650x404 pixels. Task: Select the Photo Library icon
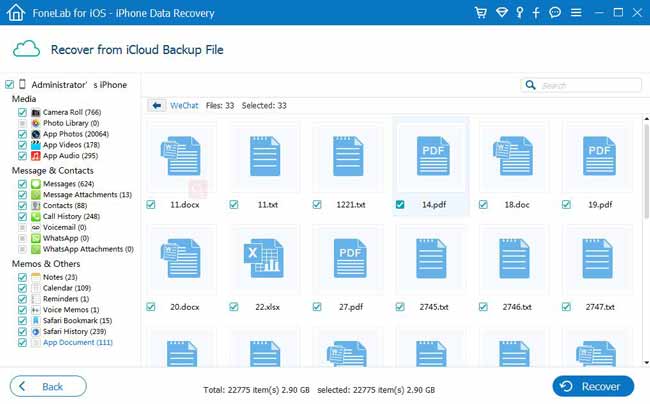coord(36,123)
